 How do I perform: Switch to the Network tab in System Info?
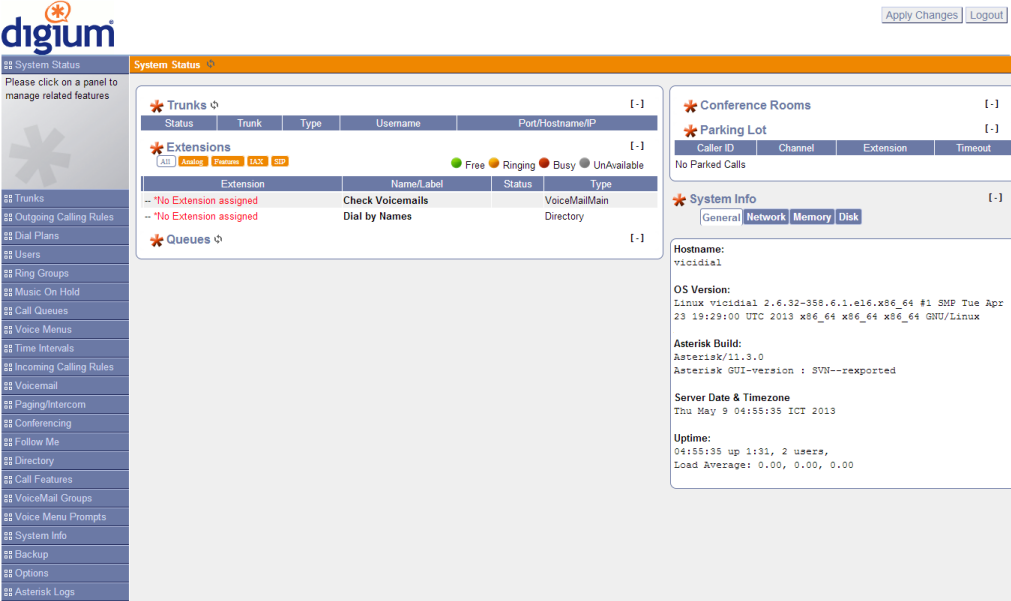pyautogui.click(x=766, y=217)
